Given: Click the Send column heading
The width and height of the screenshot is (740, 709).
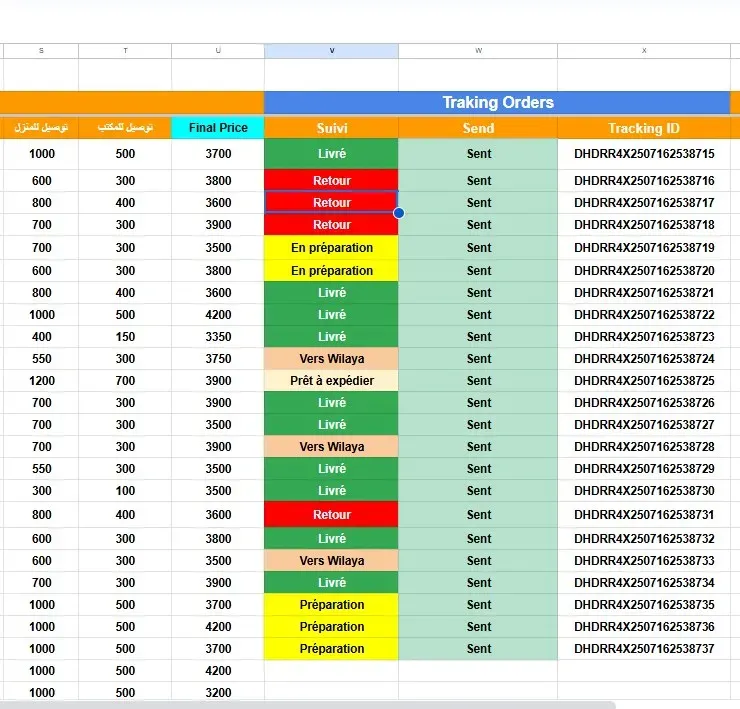Looking at the screenshot, I should (478, 128).
